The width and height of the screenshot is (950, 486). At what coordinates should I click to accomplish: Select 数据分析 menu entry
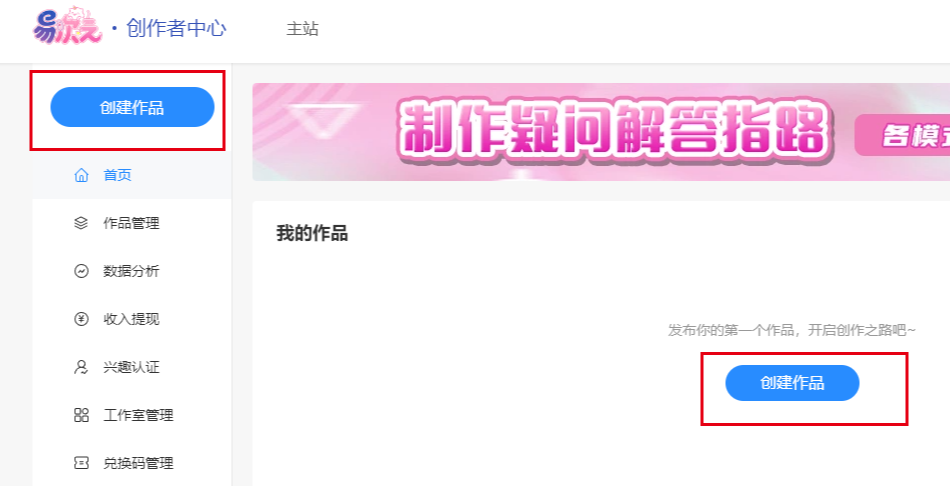(x=131, y=271)
